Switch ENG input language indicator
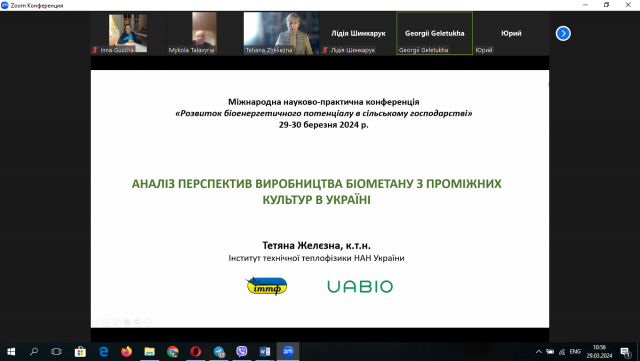Viewport: 640px width, 361px height. (x=575, y=352)
